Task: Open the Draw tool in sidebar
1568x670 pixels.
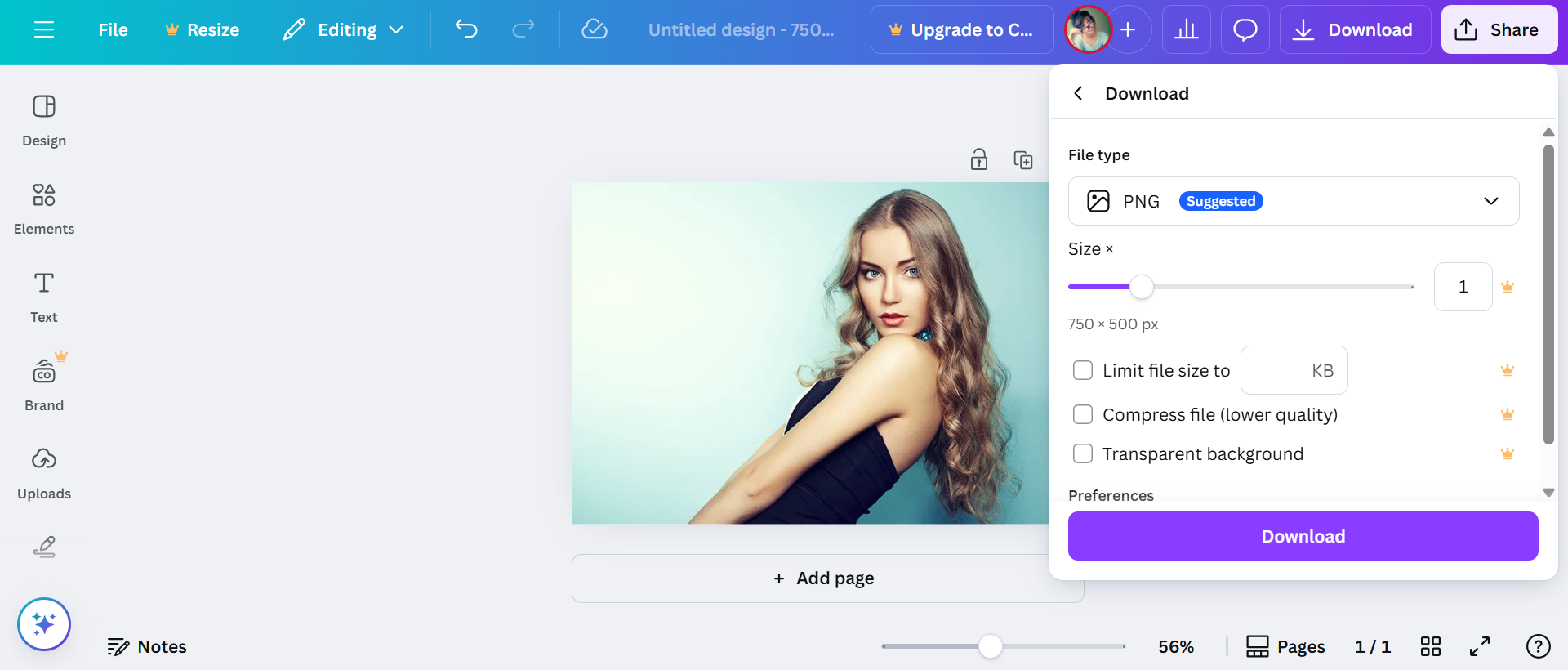Action: (44, 547)
